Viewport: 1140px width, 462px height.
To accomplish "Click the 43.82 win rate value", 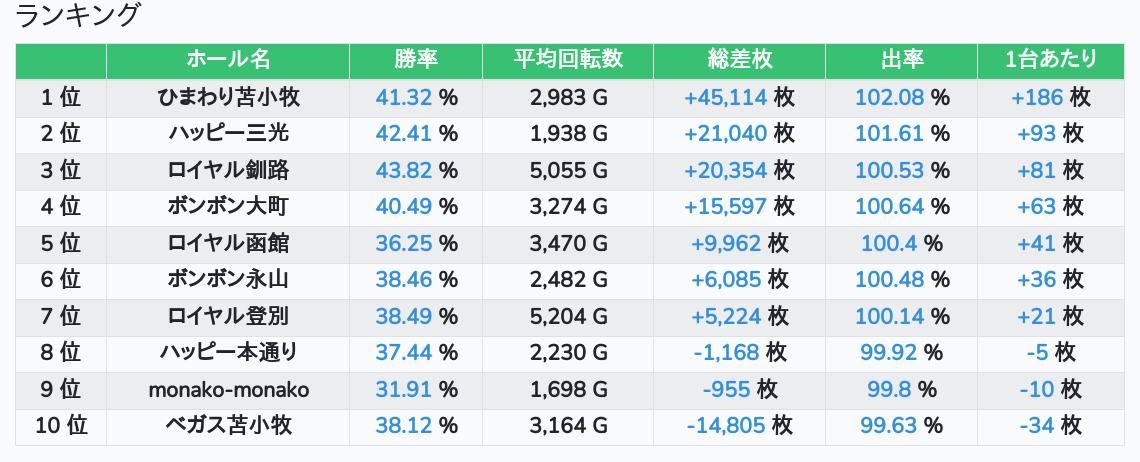I will pyautogui.click(x=403, y=170).
